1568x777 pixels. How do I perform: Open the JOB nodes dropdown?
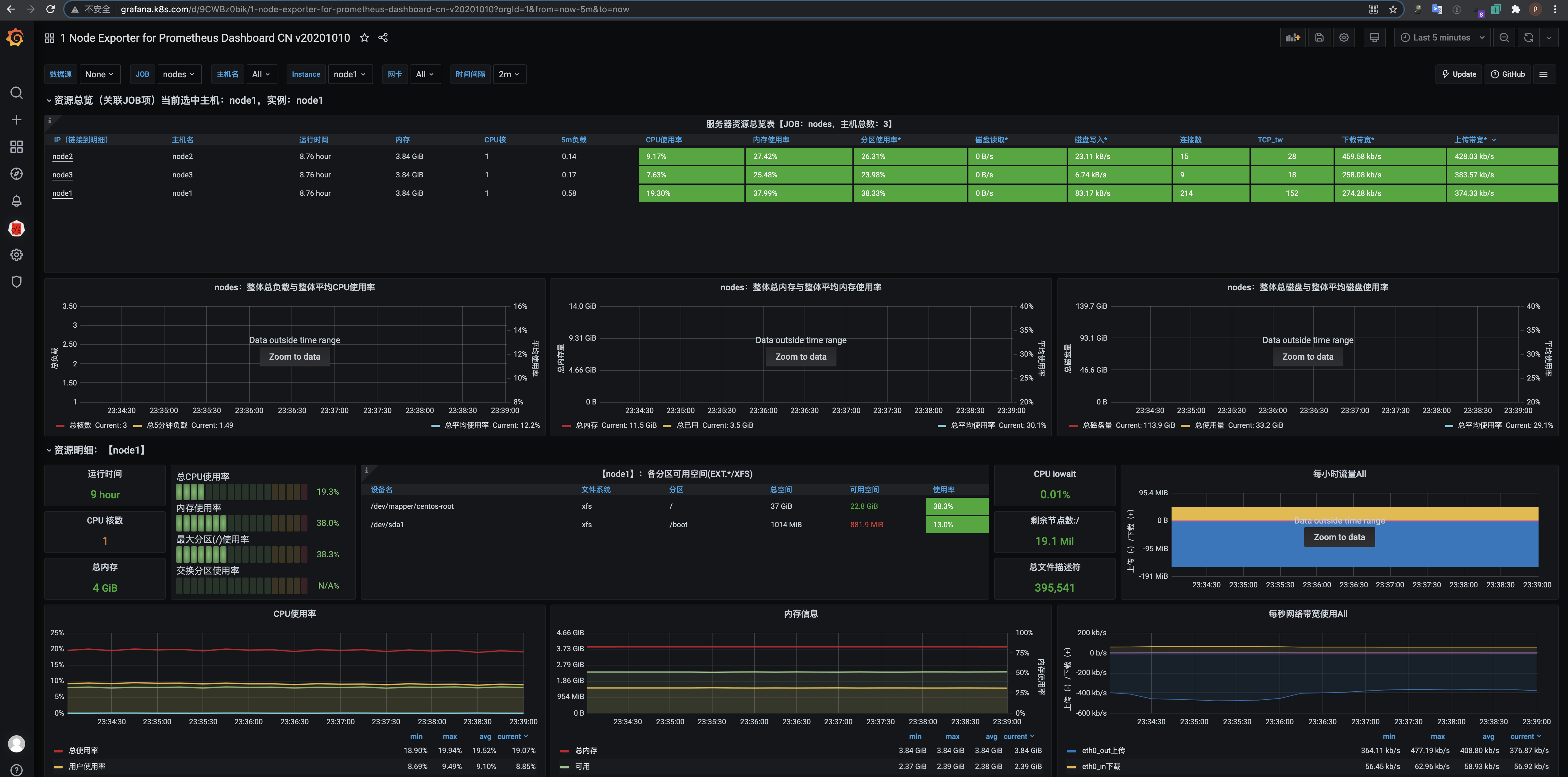[179, 74]
